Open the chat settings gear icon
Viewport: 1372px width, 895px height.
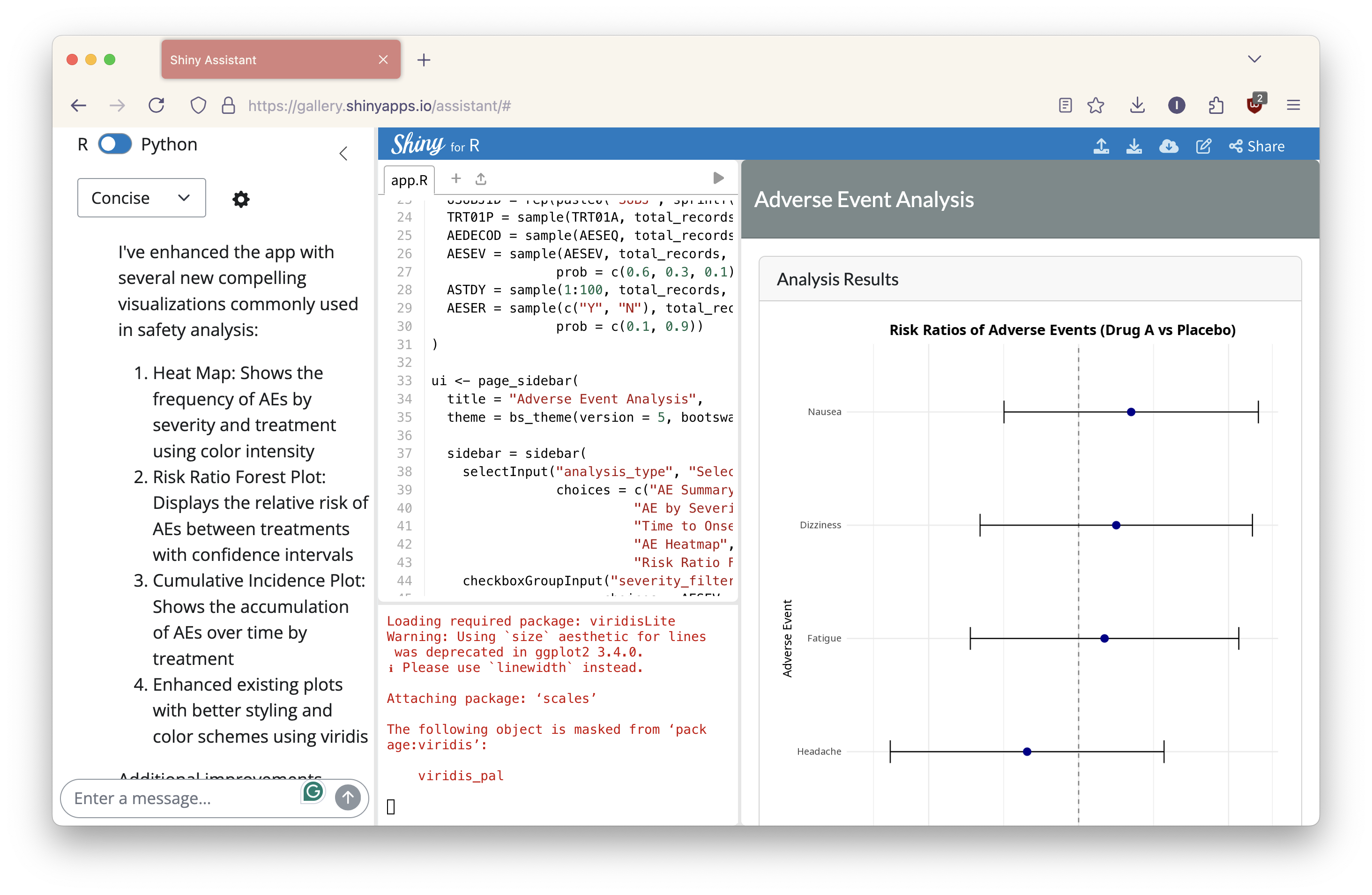point(240,200)
